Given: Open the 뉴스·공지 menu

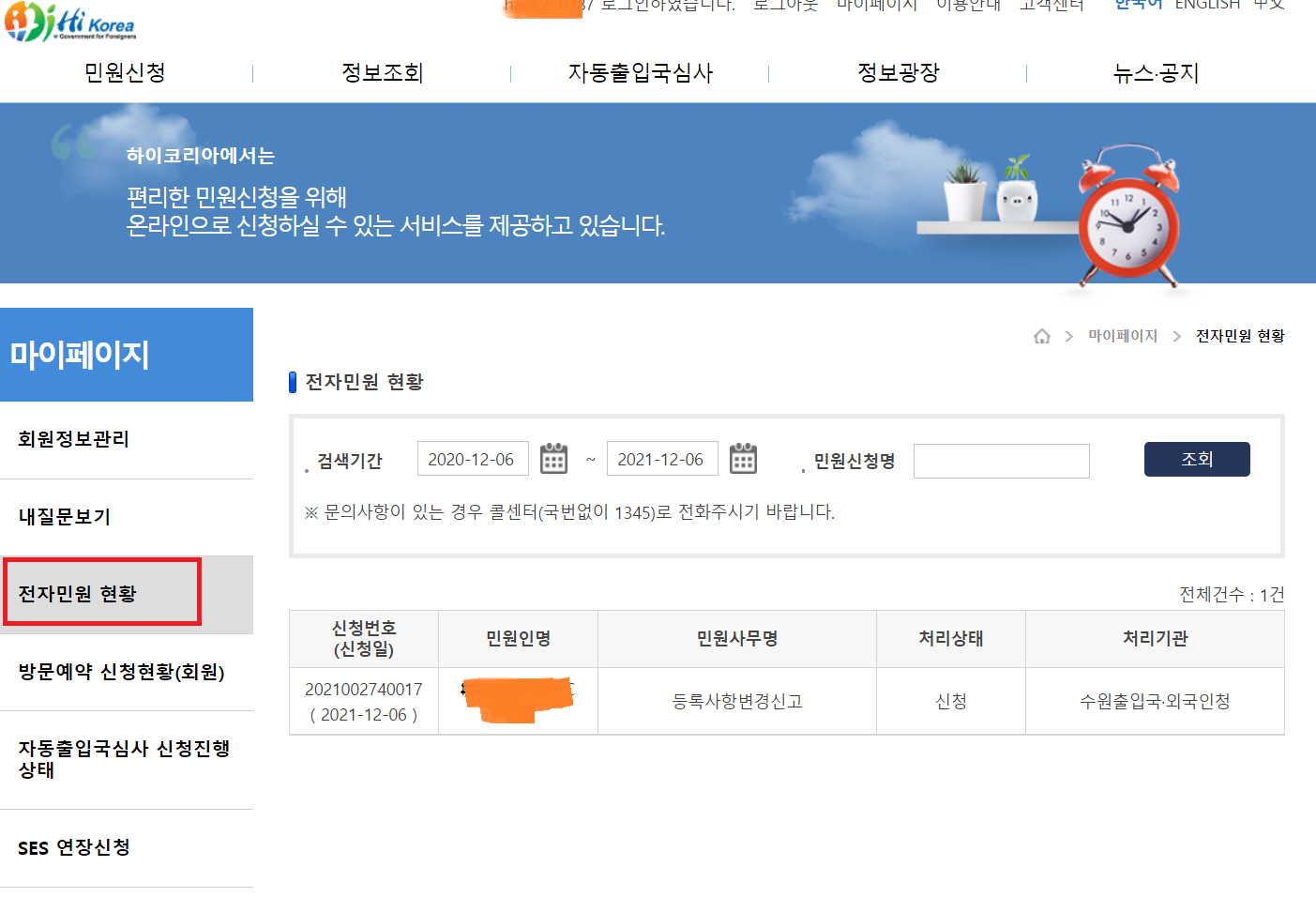Looking at the screenshot, I should pyautogui.click(x=1156, y=73).
